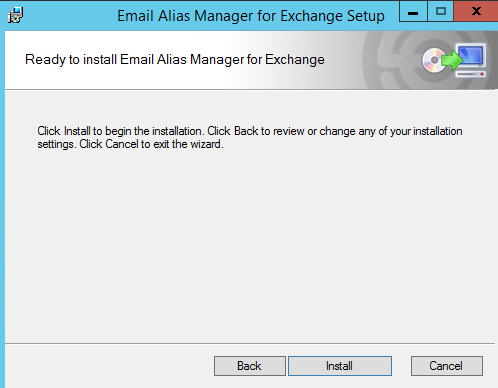The image size is (498, 388).
Task: Click the 'Email Alias Manager for Exchange Setup' title
Action: (251, 16)
